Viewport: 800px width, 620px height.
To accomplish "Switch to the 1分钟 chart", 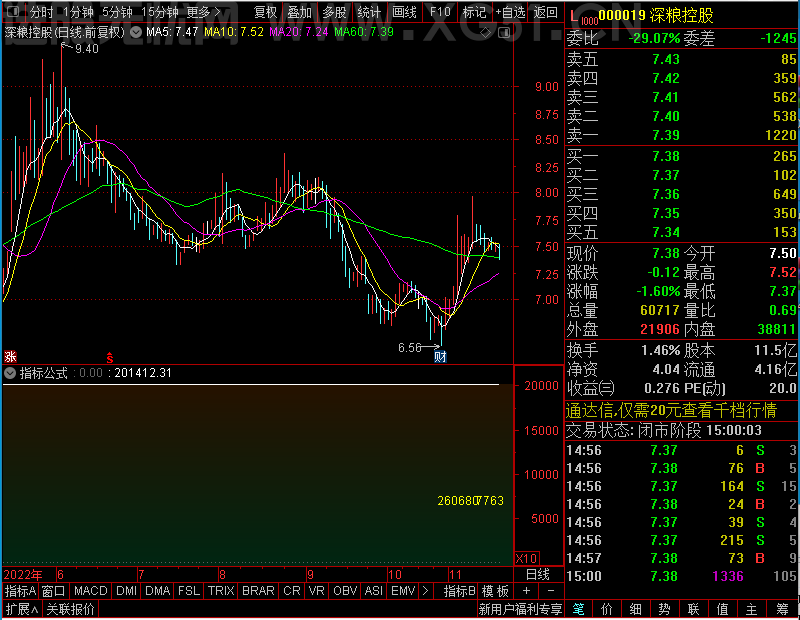I will 78,12.
